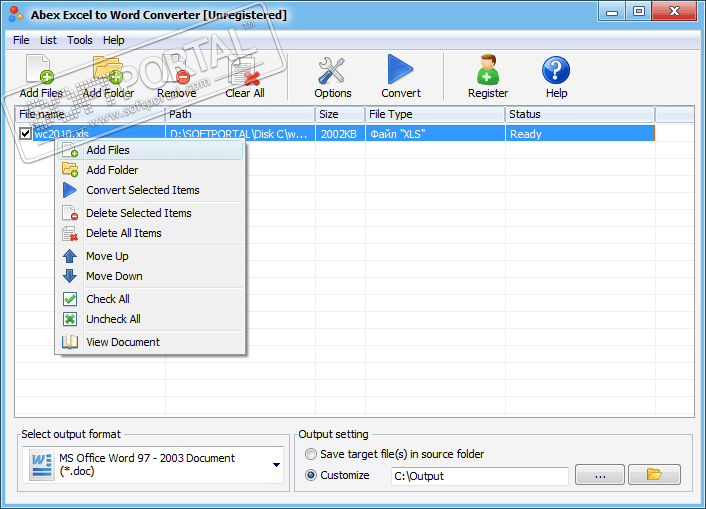This screenshot has height=509, width=706.
Task: Sort by the Size column header
Action: (340, 114)
